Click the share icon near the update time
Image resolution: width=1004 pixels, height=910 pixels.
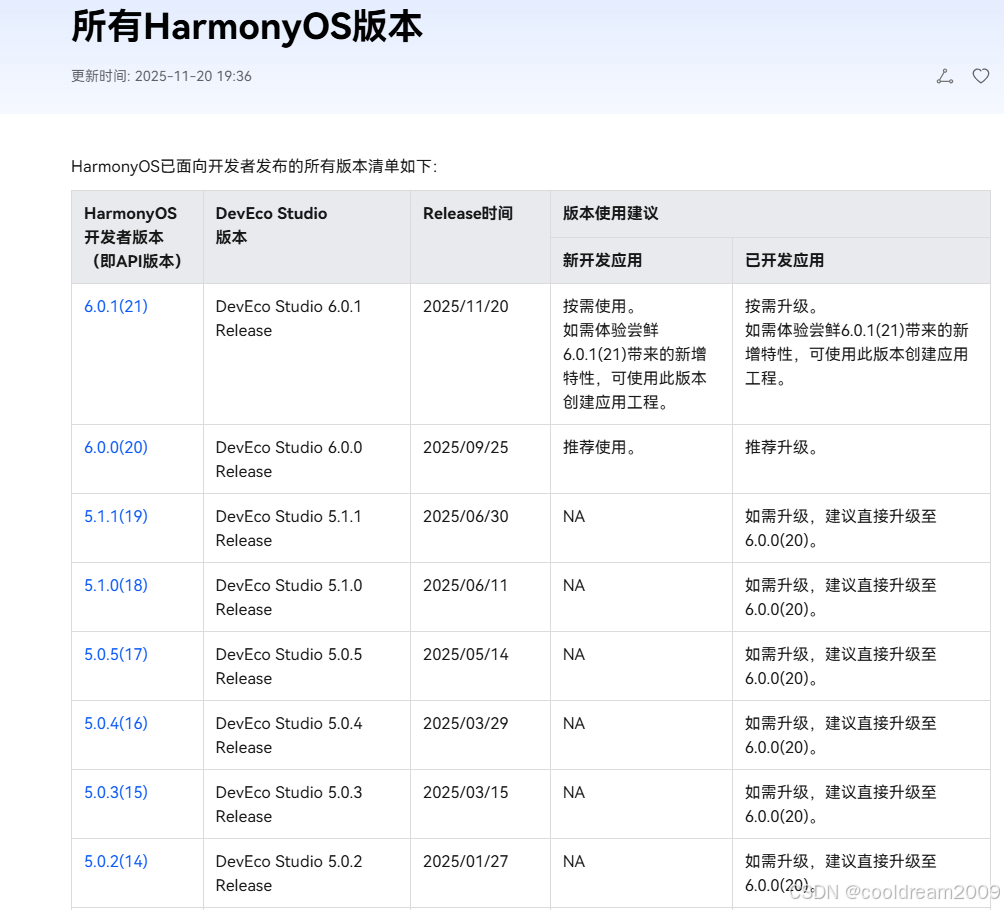click(x=944, y=76)
